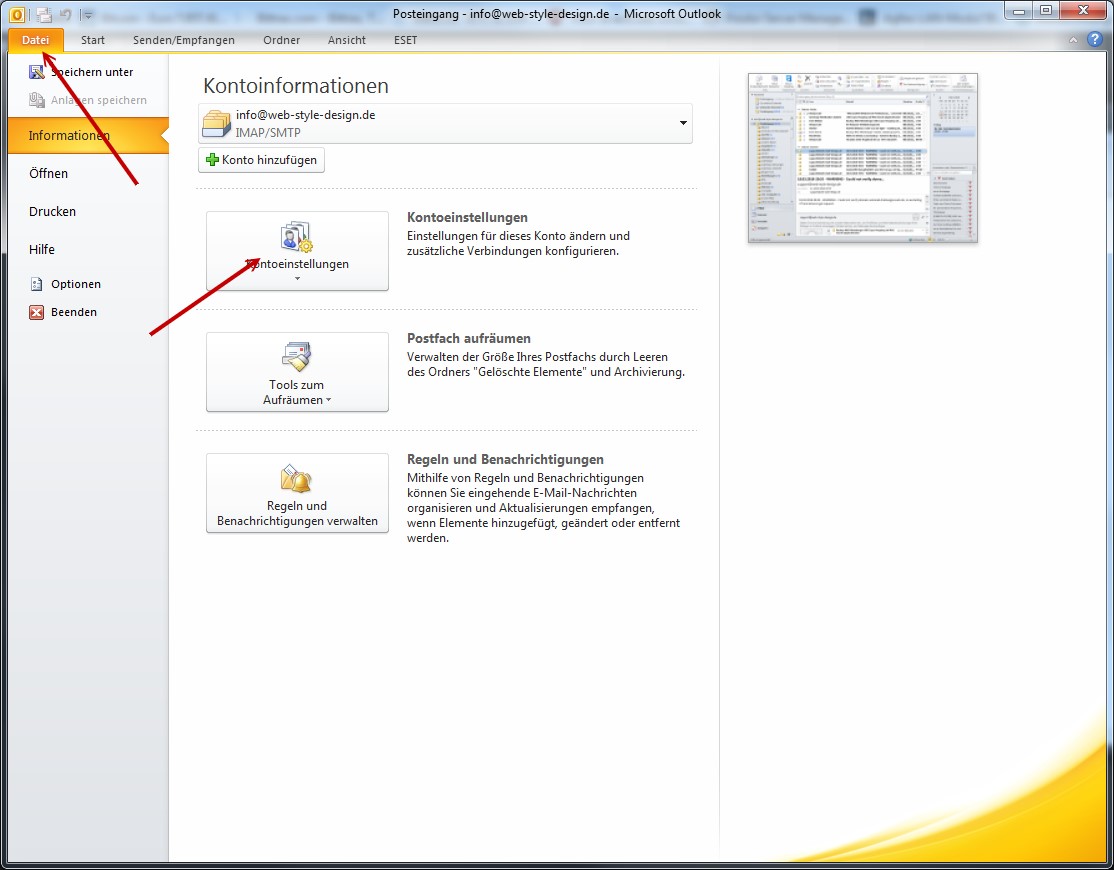Switch to the Datei tab

click(x=36, y=40)
